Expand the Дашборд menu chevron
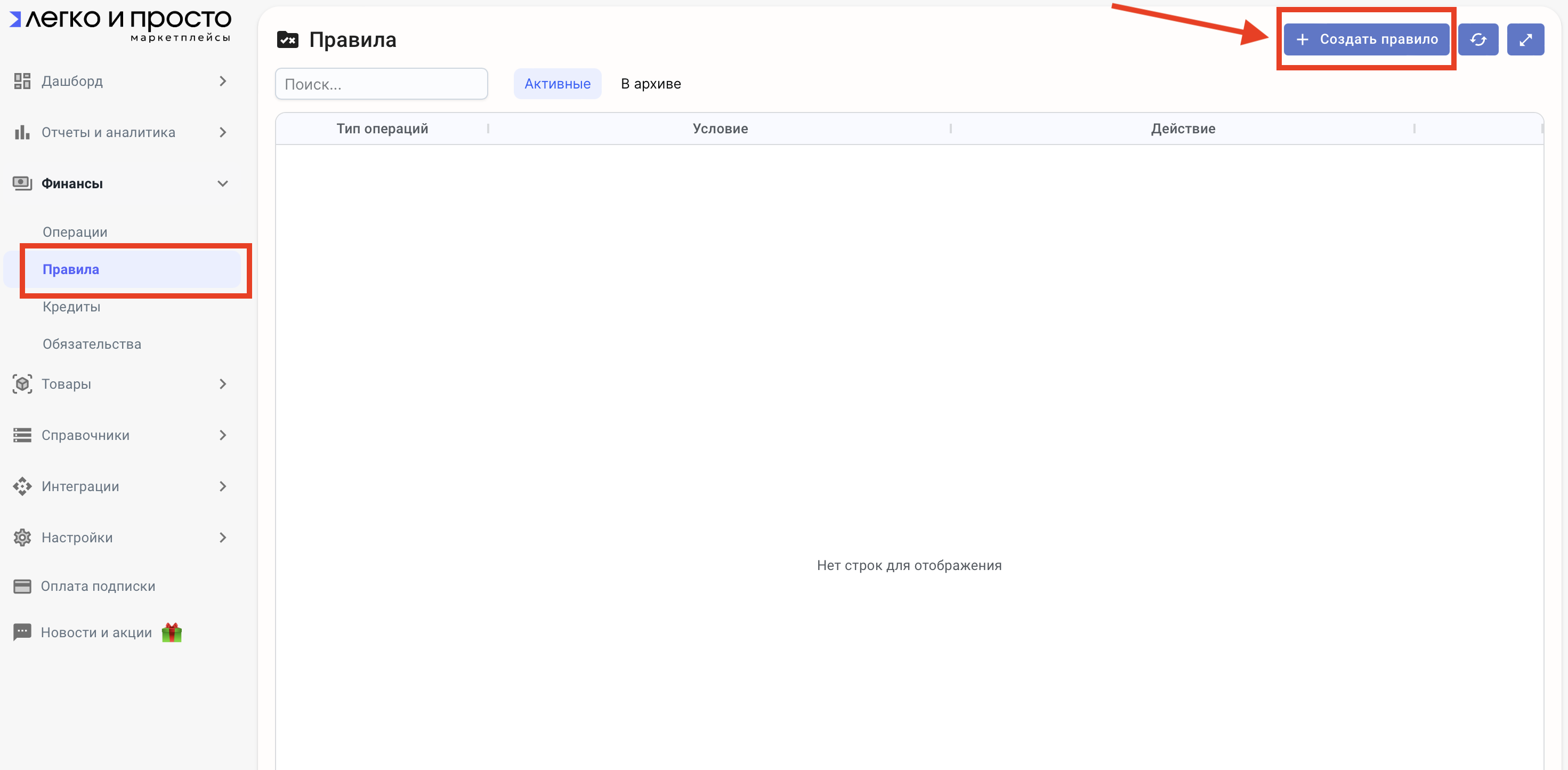 tap(223, 81)
